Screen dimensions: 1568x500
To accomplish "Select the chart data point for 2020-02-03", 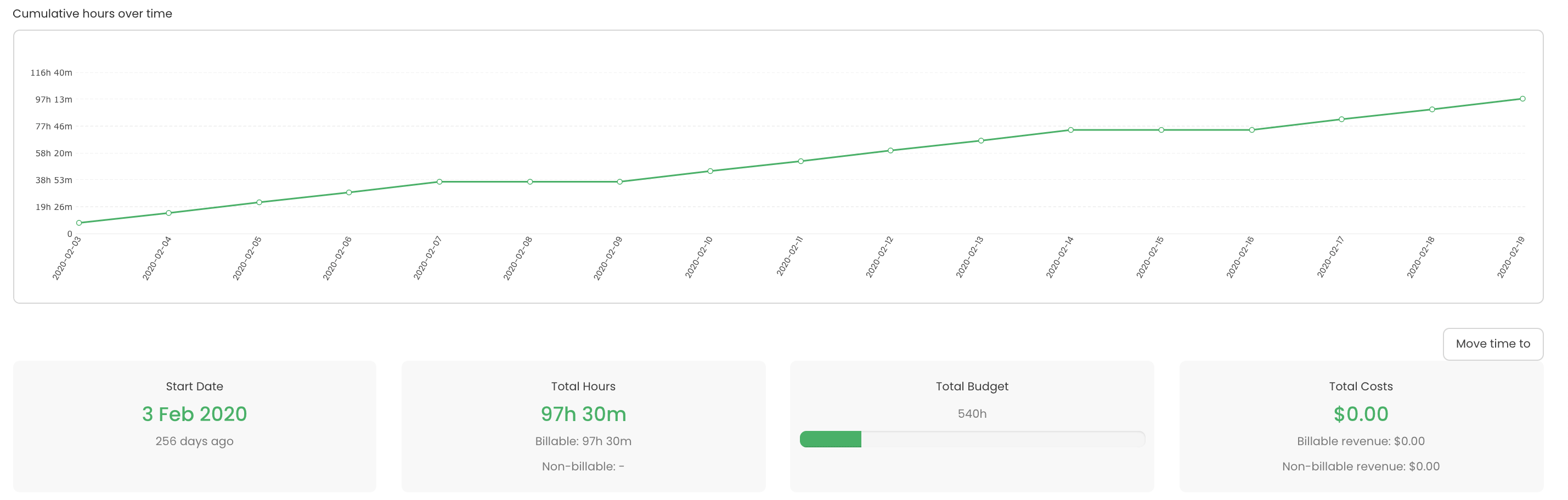I will (79, 223).
